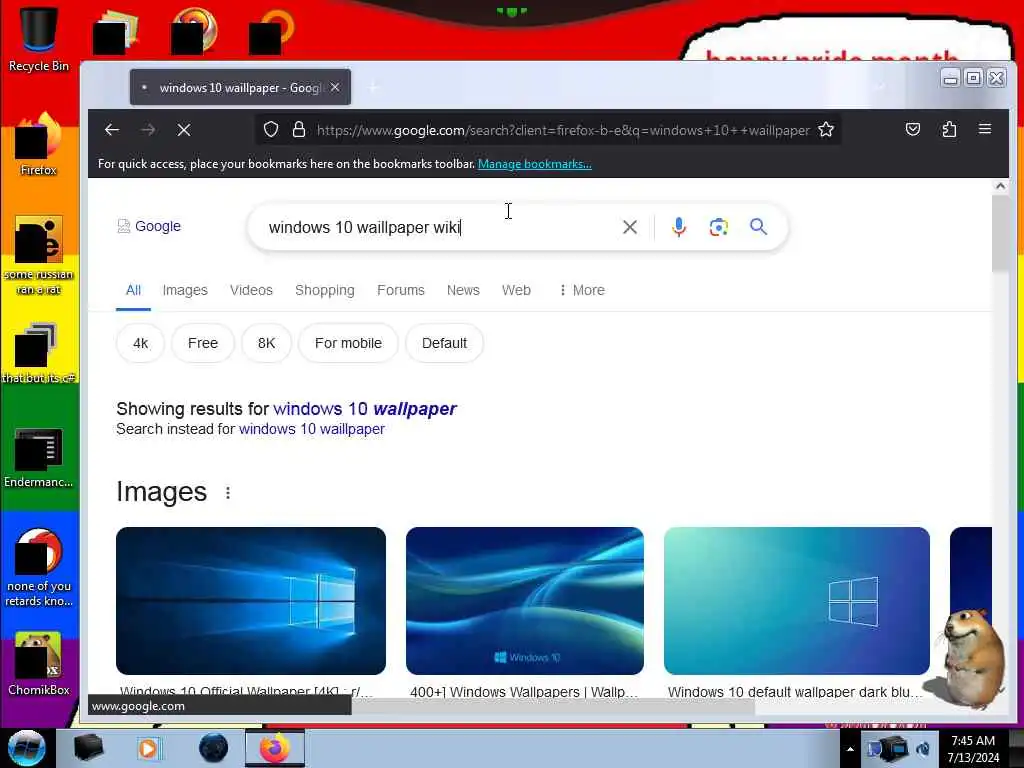Switch to the Web results tab

coord(516,290)
